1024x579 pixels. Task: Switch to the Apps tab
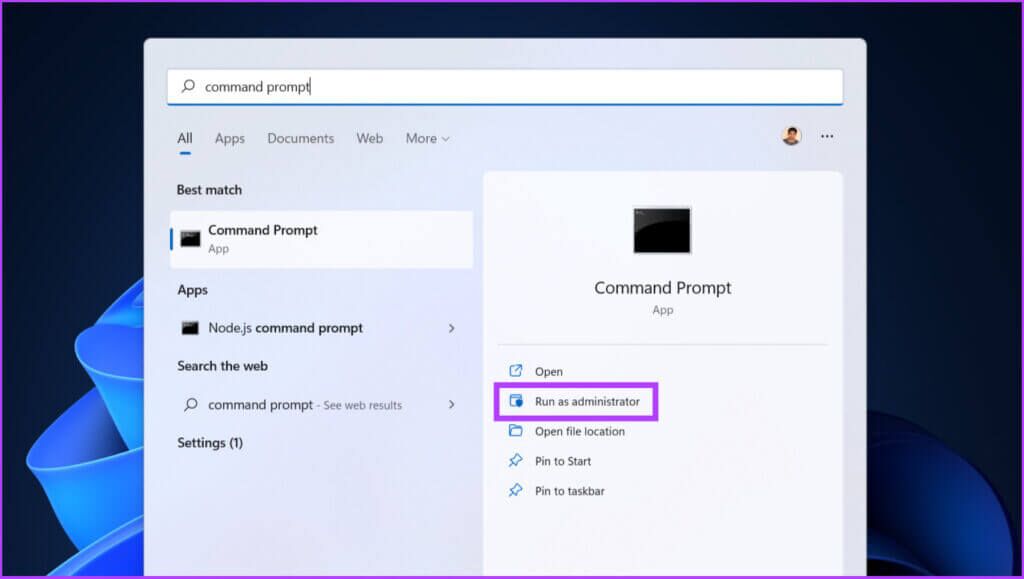[x=230, y=138]
